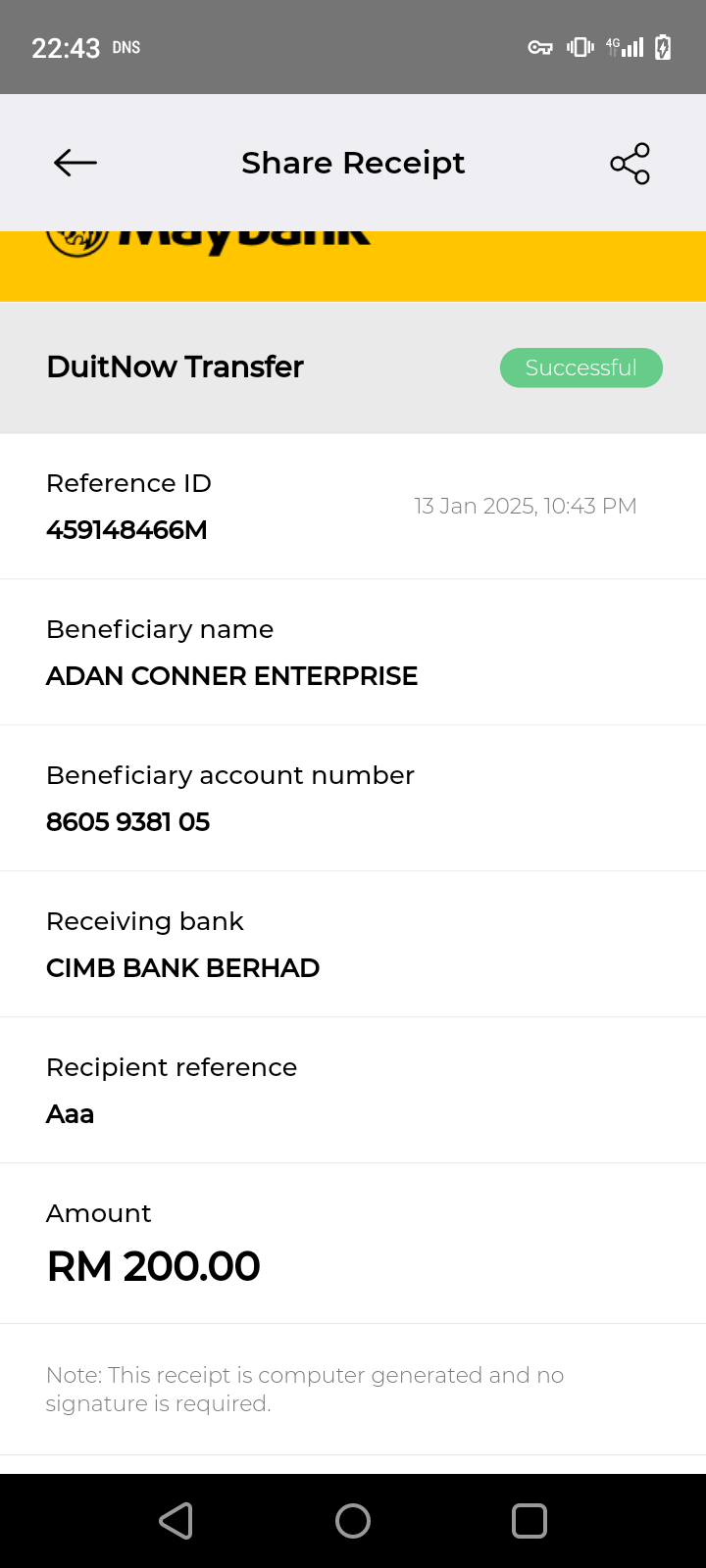This screenshot has height=1568, width=706.
Task: Tap the back arrow icon
Action: click(76, 163)
